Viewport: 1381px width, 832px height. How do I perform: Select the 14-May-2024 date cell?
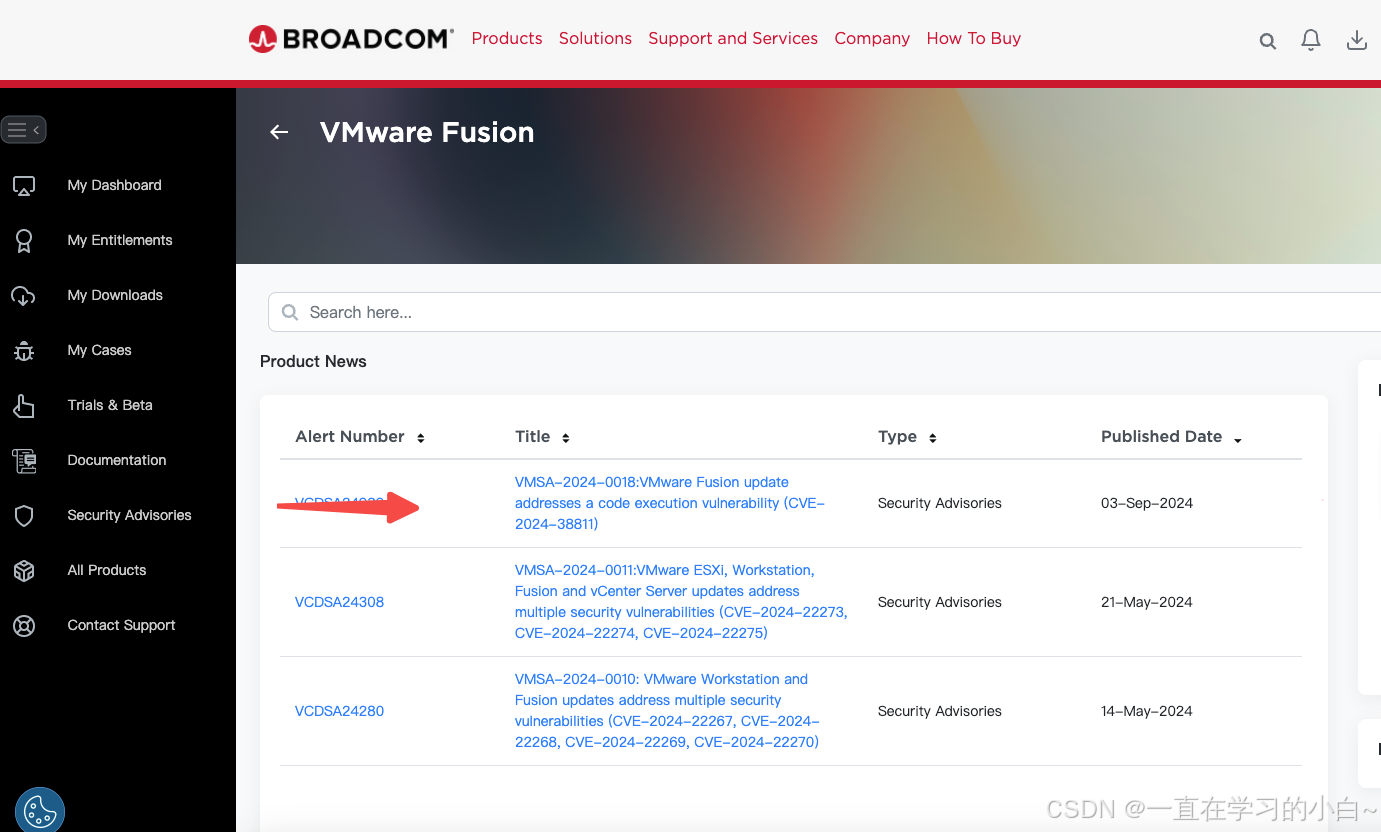[1147, 711]
